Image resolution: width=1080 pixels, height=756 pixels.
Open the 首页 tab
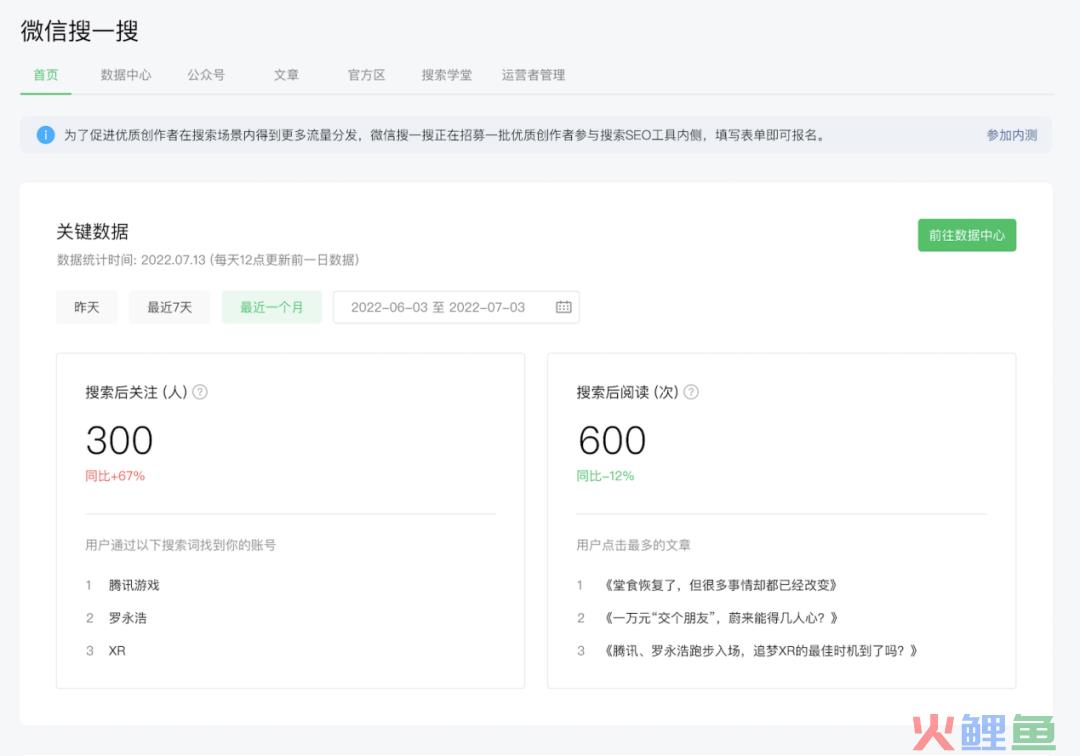46,74
